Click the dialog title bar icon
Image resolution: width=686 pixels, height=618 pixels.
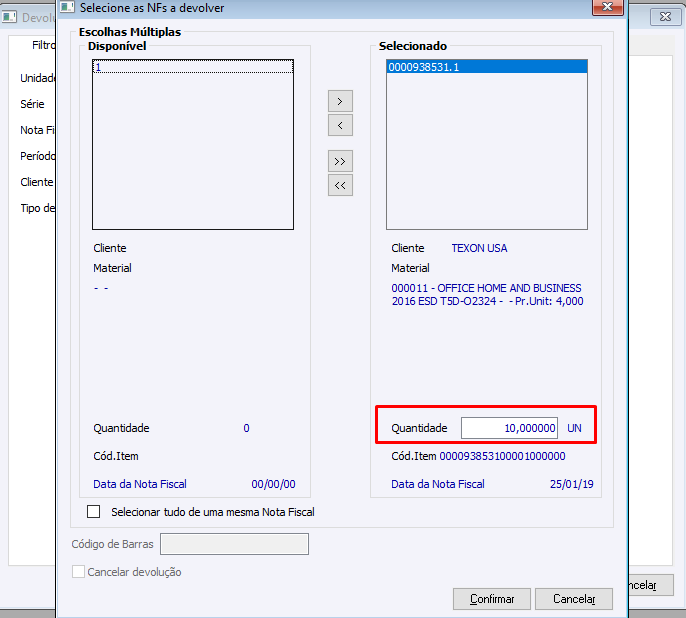(67, 7)
